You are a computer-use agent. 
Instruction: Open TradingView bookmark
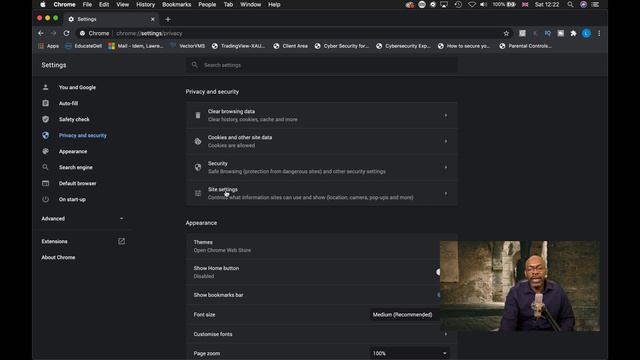pyautogui.click(x=238, y=46)
